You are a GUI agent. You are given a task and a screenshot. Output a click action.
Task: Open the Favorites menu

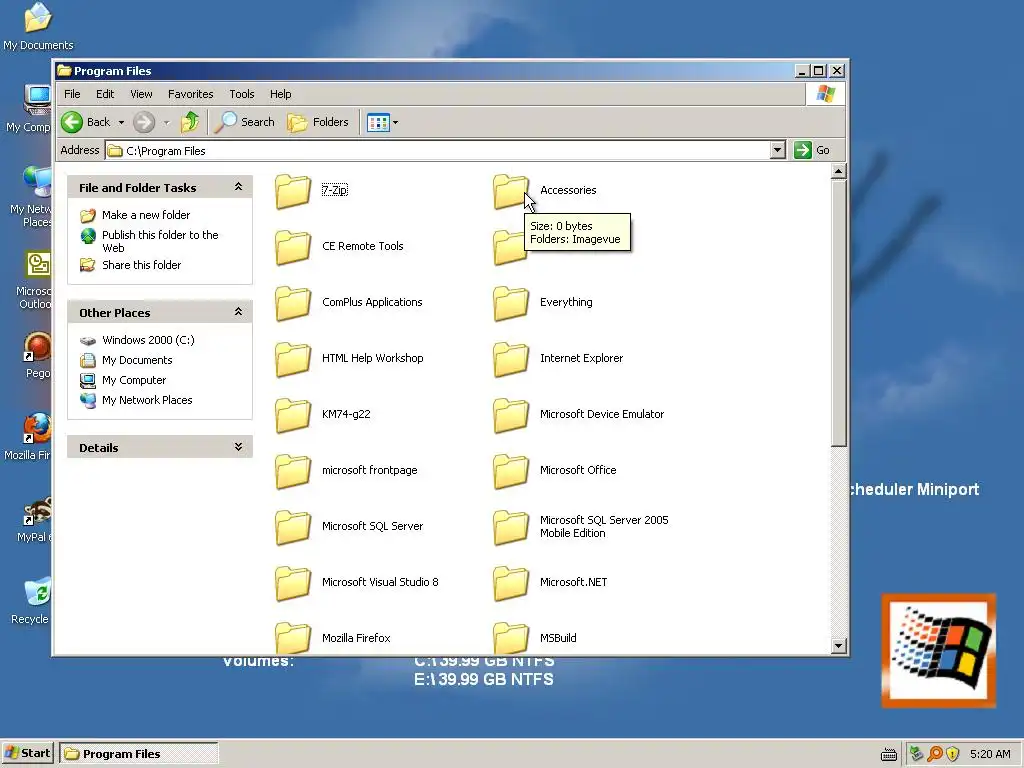pos(190,94)
